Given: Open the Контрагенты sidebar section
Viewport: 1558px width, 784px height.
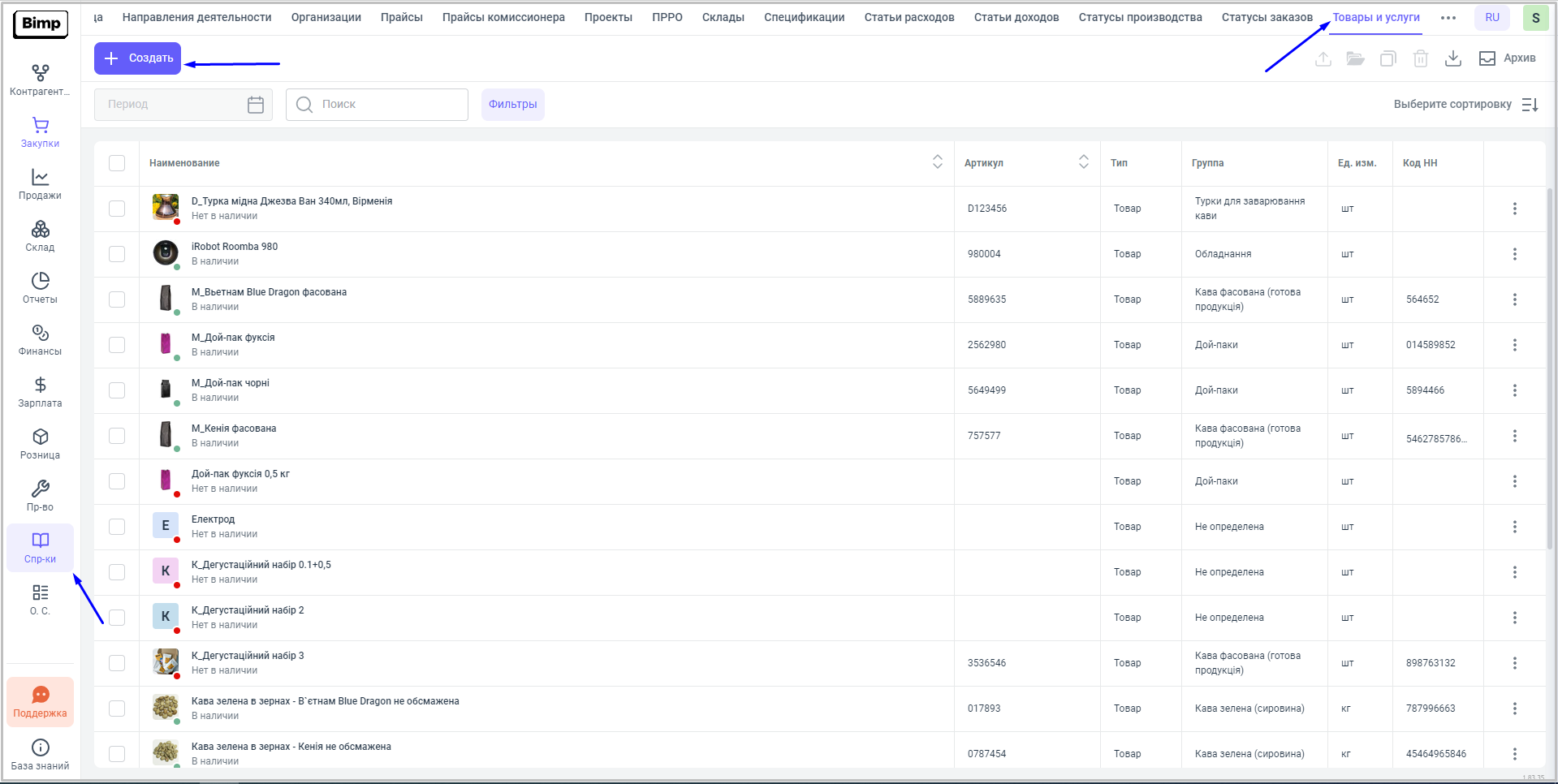Looking at the screenshot, I should click(x=40, y=80).
